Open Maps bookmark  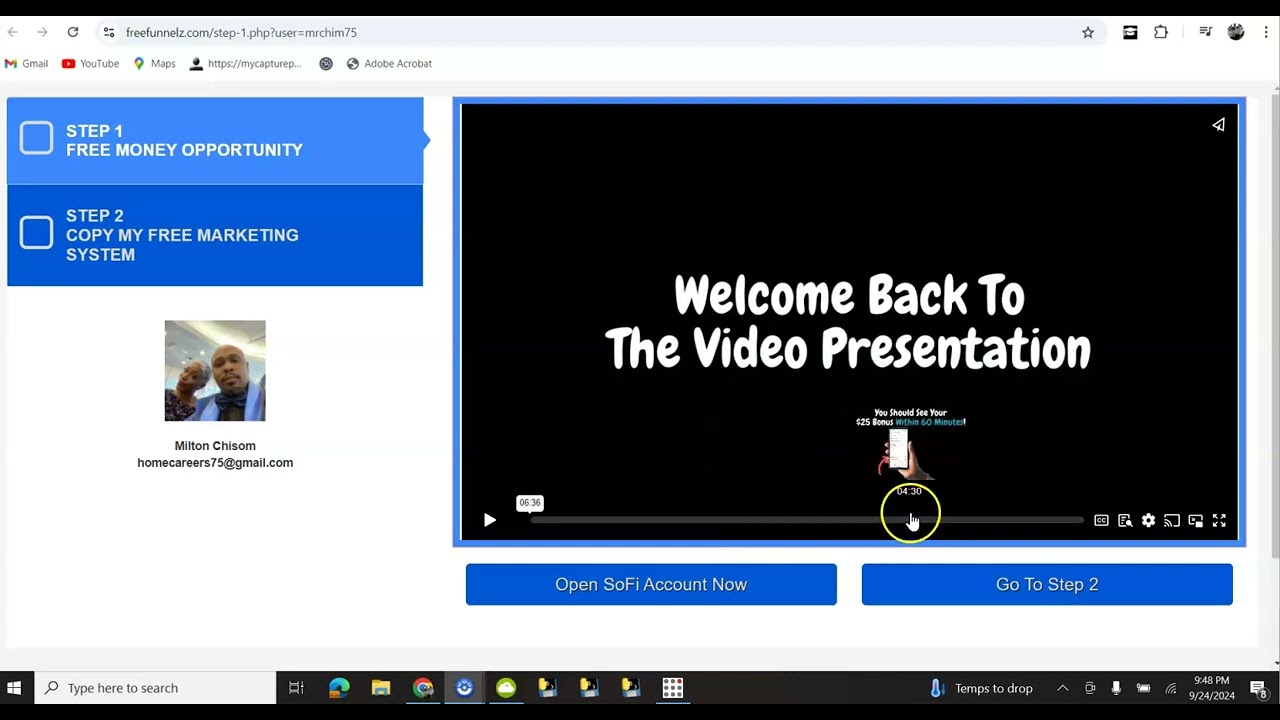154,63
